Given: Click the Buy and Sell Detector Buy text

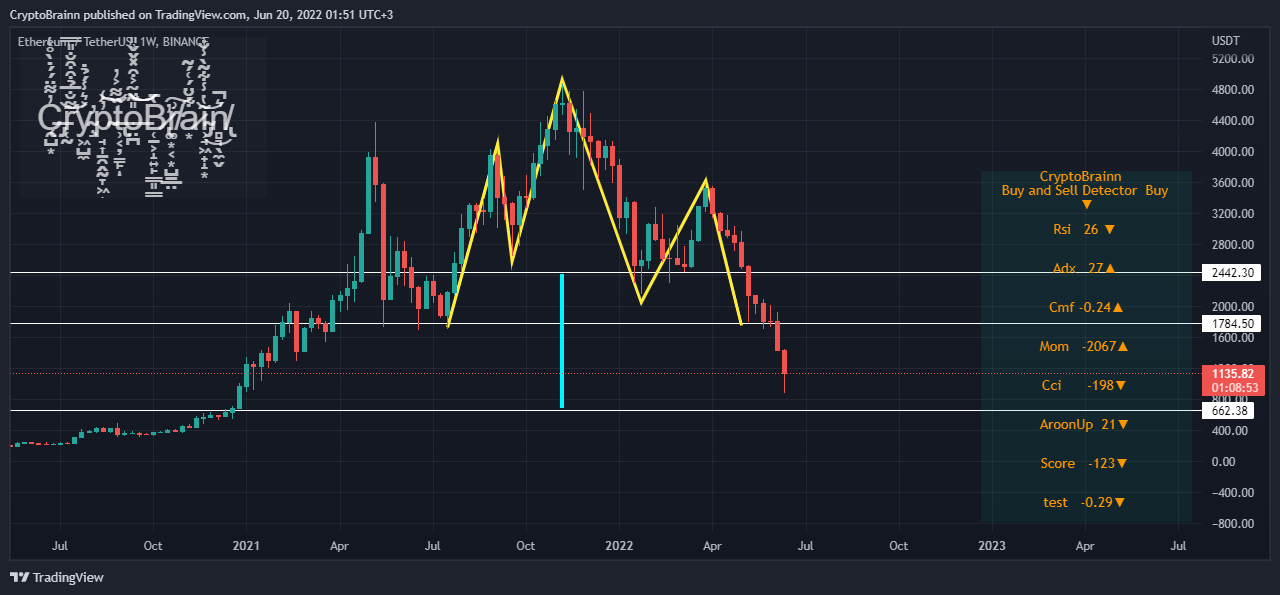Looking at the screenshot, I should (x=1085, y=190).
